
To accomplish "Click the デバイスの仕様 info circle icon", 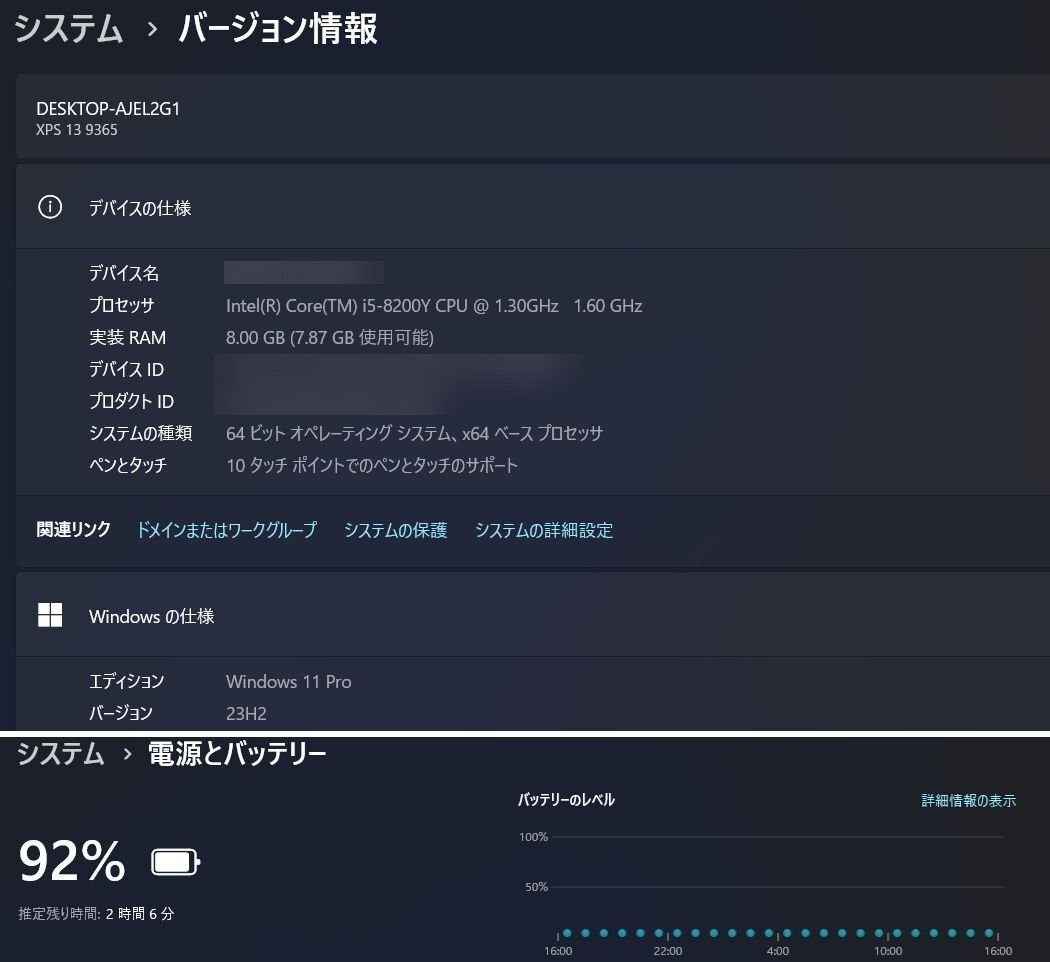I will (x=50, y=207).
